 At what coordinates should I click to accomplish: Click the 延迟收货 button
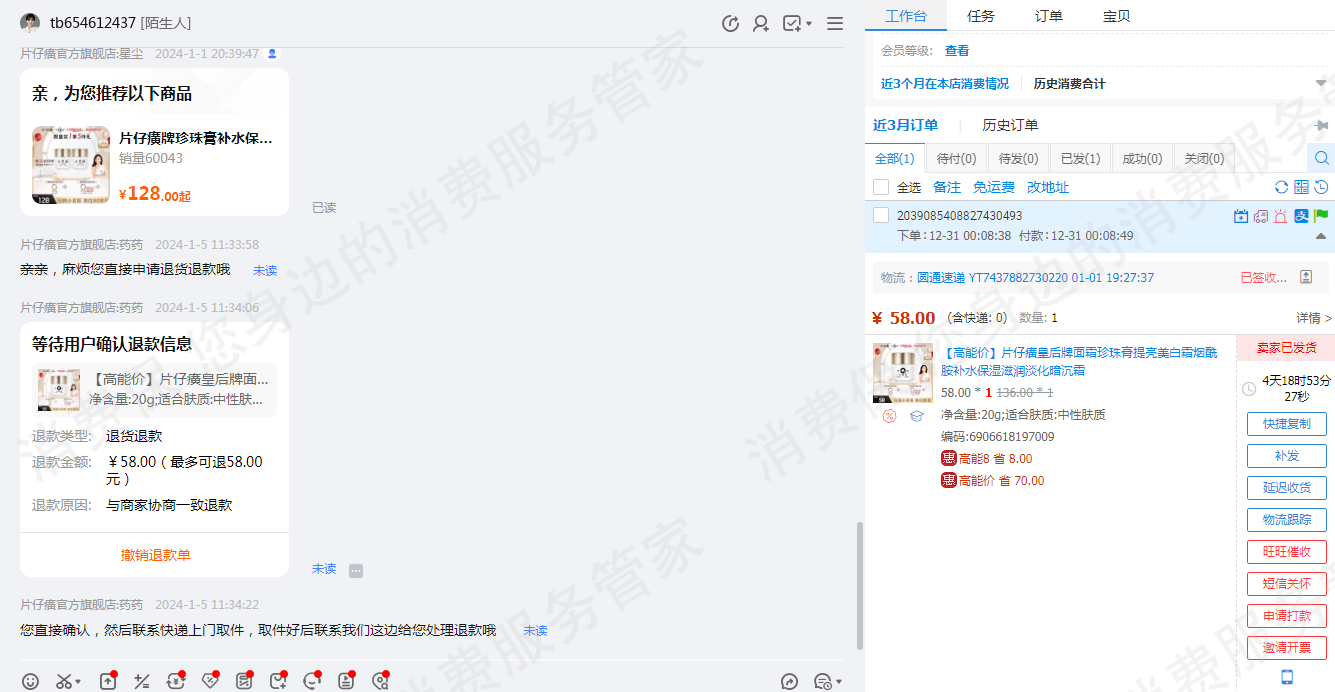click(x=1287, y=487)
